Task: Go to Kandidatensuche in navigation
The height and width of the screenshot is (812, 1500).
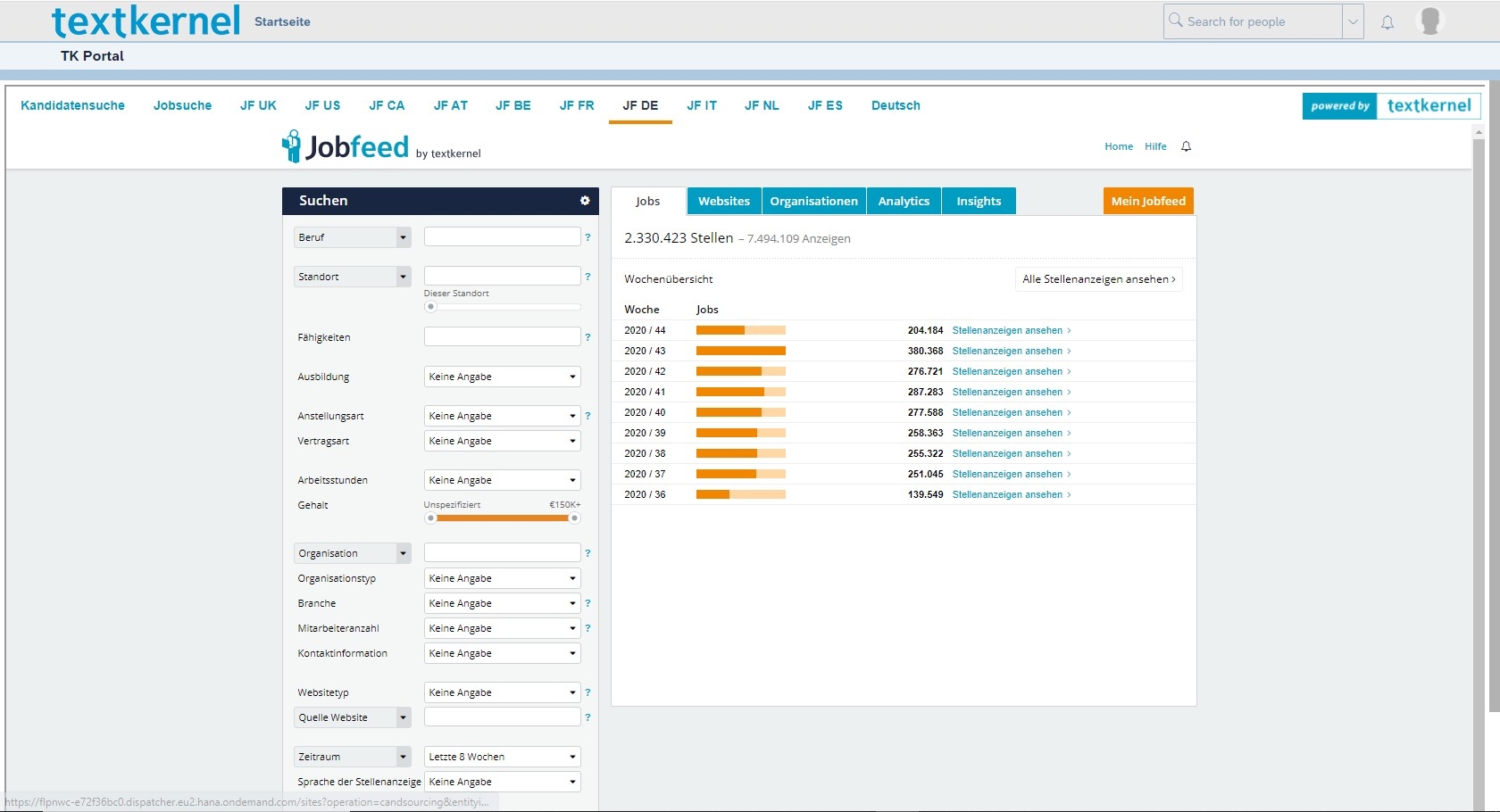Action: coord(73,105)
